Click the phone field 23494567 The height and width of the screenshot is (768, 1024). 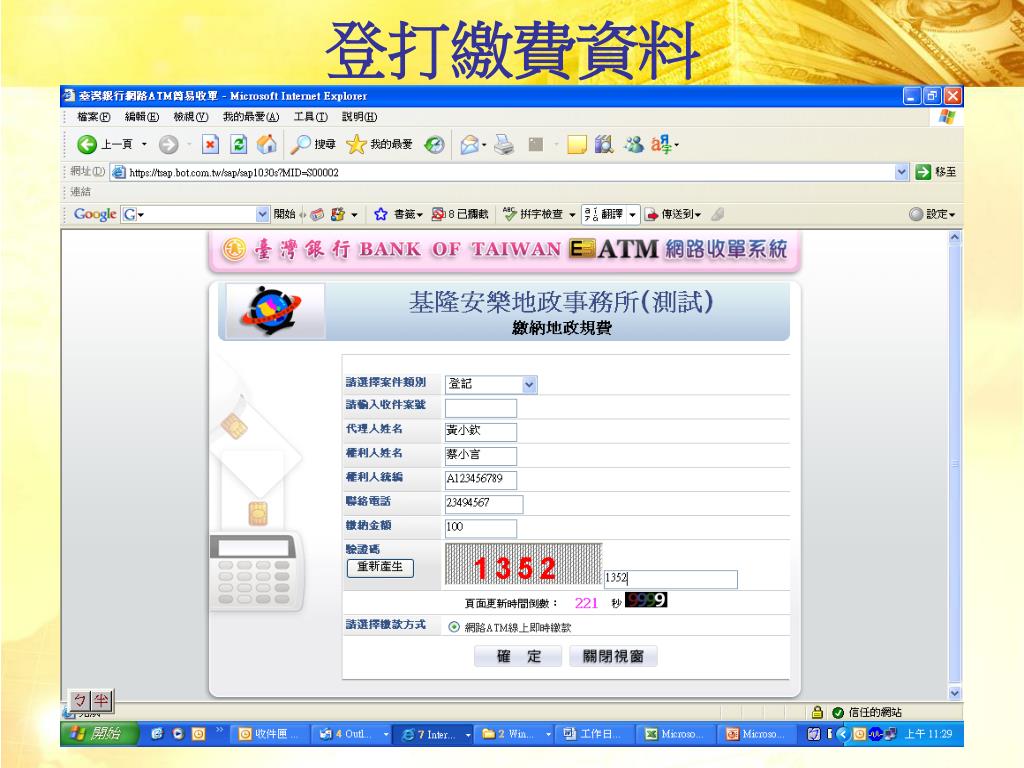[484, 504]
